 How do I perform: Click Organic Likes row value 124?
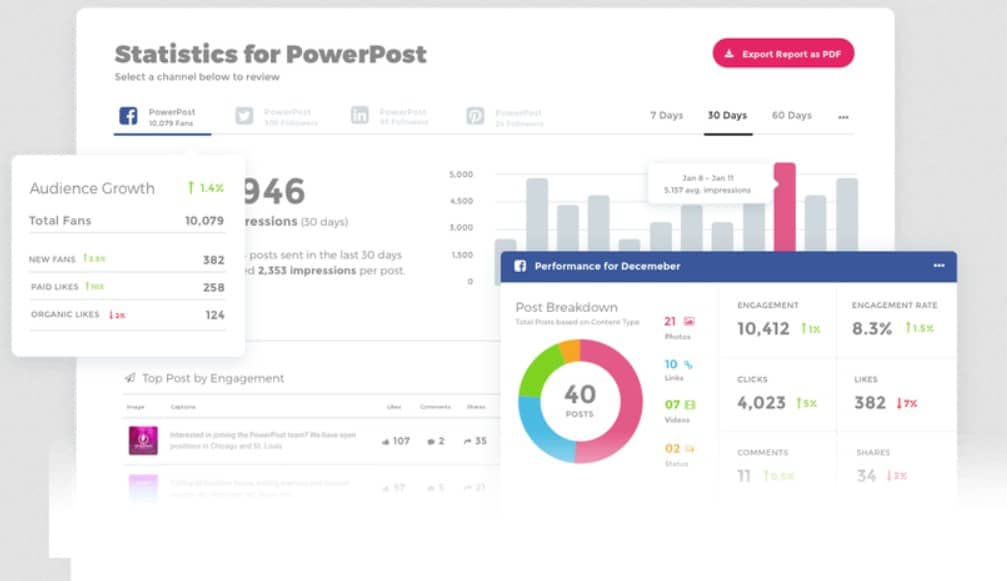[x=215, y=315]
